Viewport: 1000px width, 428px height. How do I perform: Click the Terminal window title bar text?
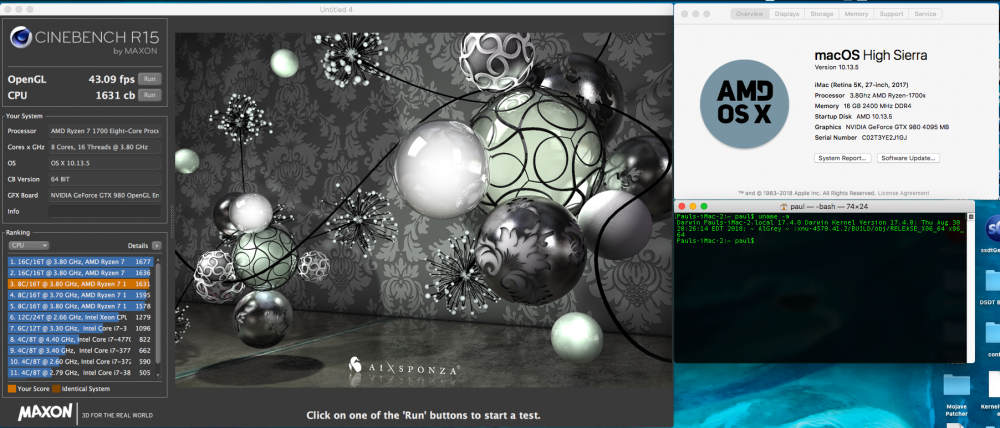point(827,206)
